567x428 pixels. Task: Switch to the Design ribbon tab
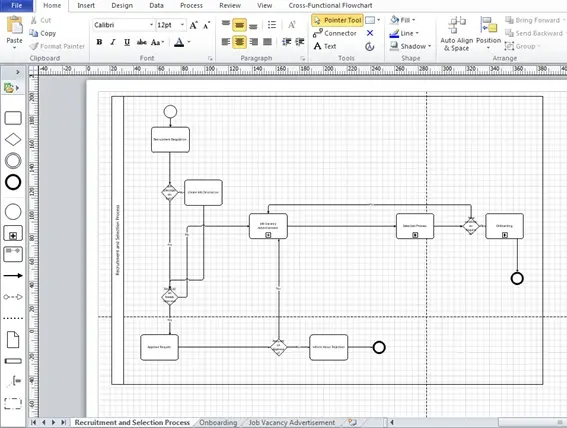point(122,5)
